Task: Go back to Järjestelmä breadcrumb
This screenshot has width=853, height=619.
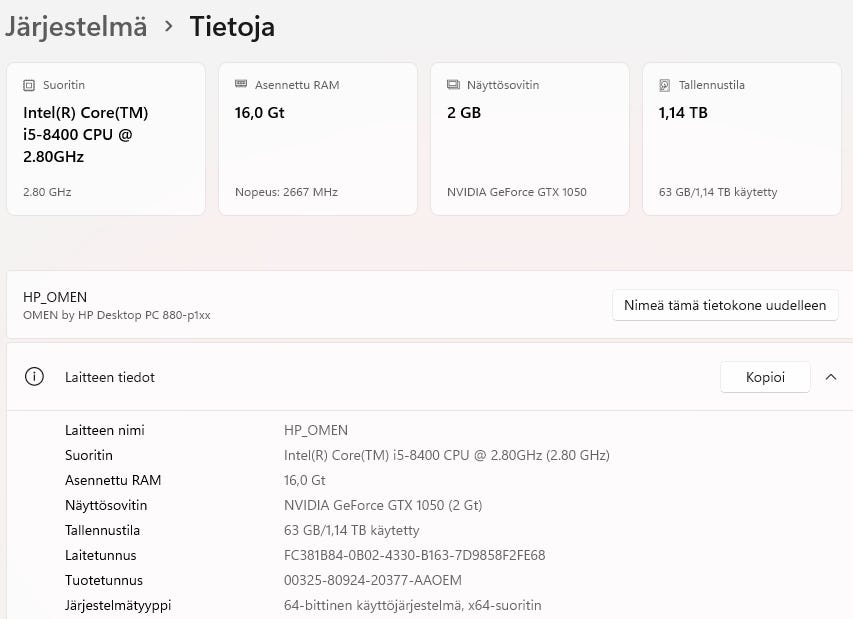Action: pos(76,27)
